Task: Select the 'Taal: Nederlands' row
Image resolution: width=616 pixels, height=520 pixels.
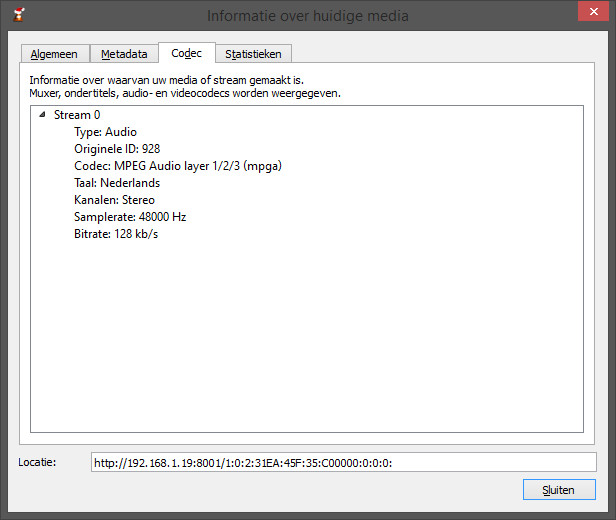Action: pos(117,183)
